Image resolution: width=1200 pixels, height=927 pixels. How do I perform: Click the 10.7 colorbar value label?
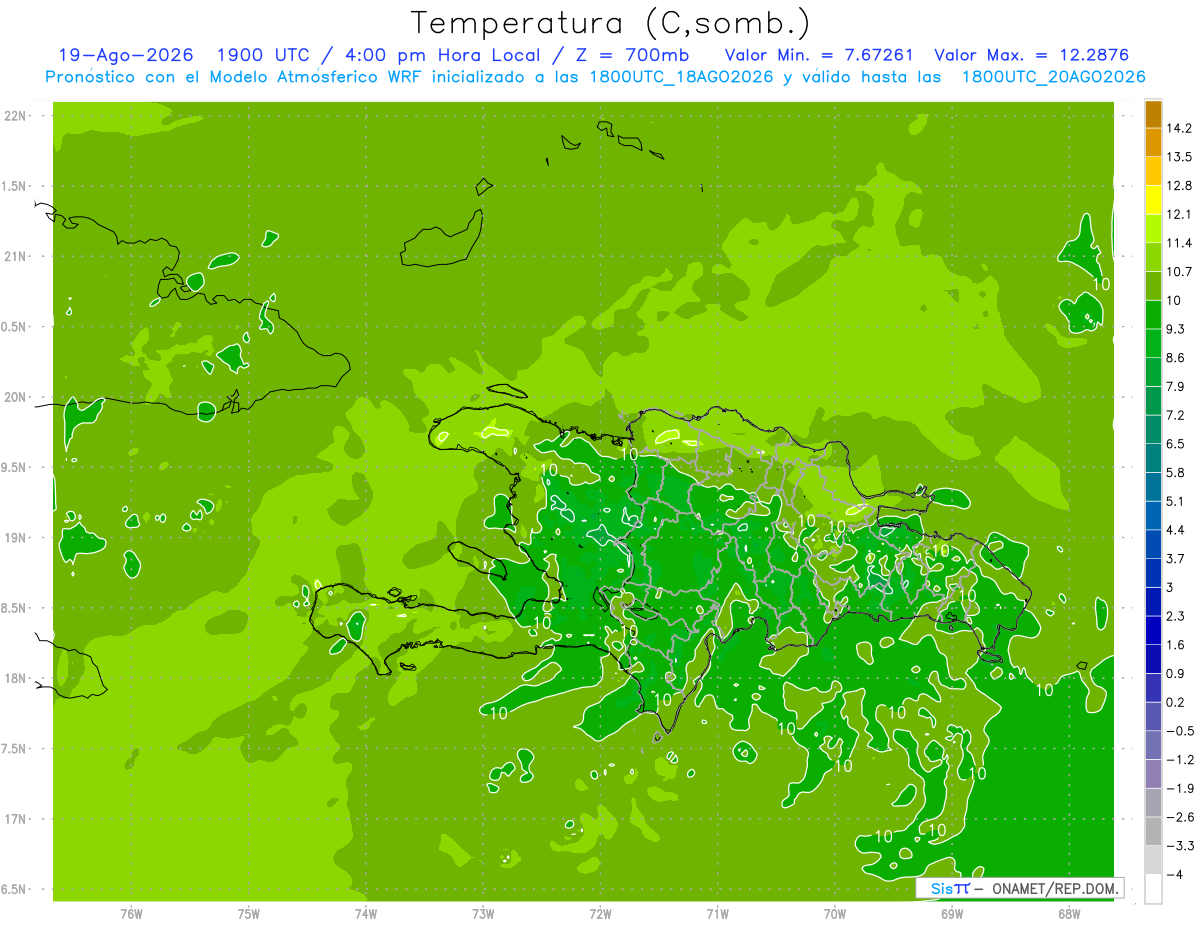point(1180,272)
